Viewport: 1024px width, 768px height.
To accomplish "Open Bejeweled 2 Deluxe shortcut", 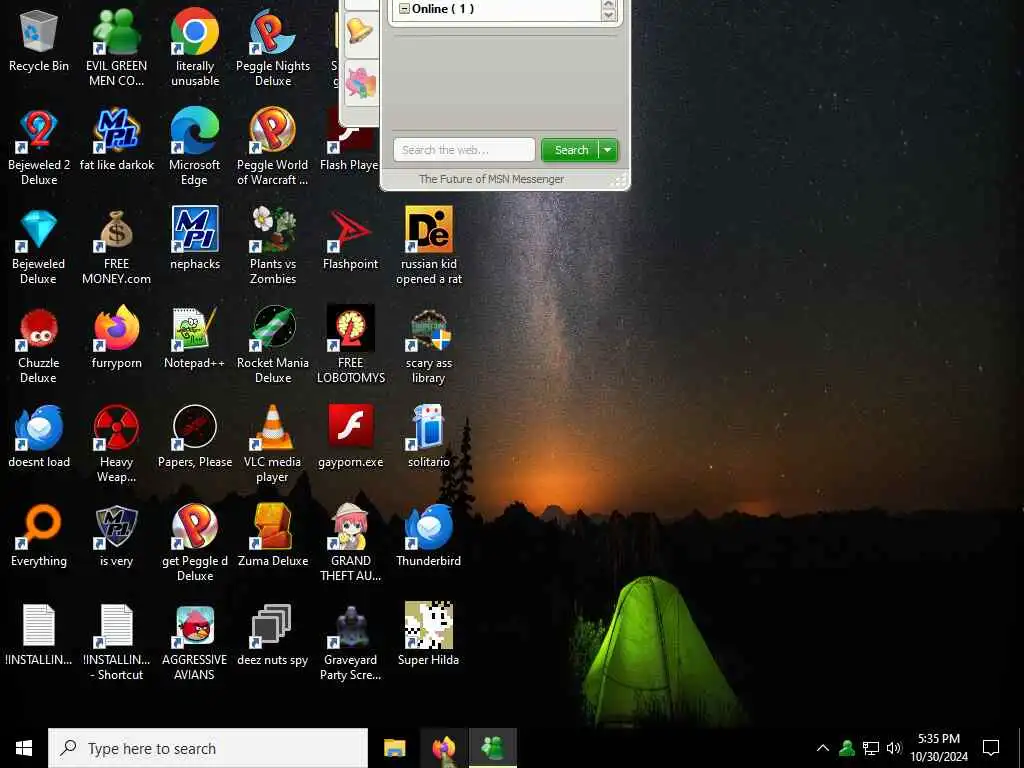I will point(39,148).
